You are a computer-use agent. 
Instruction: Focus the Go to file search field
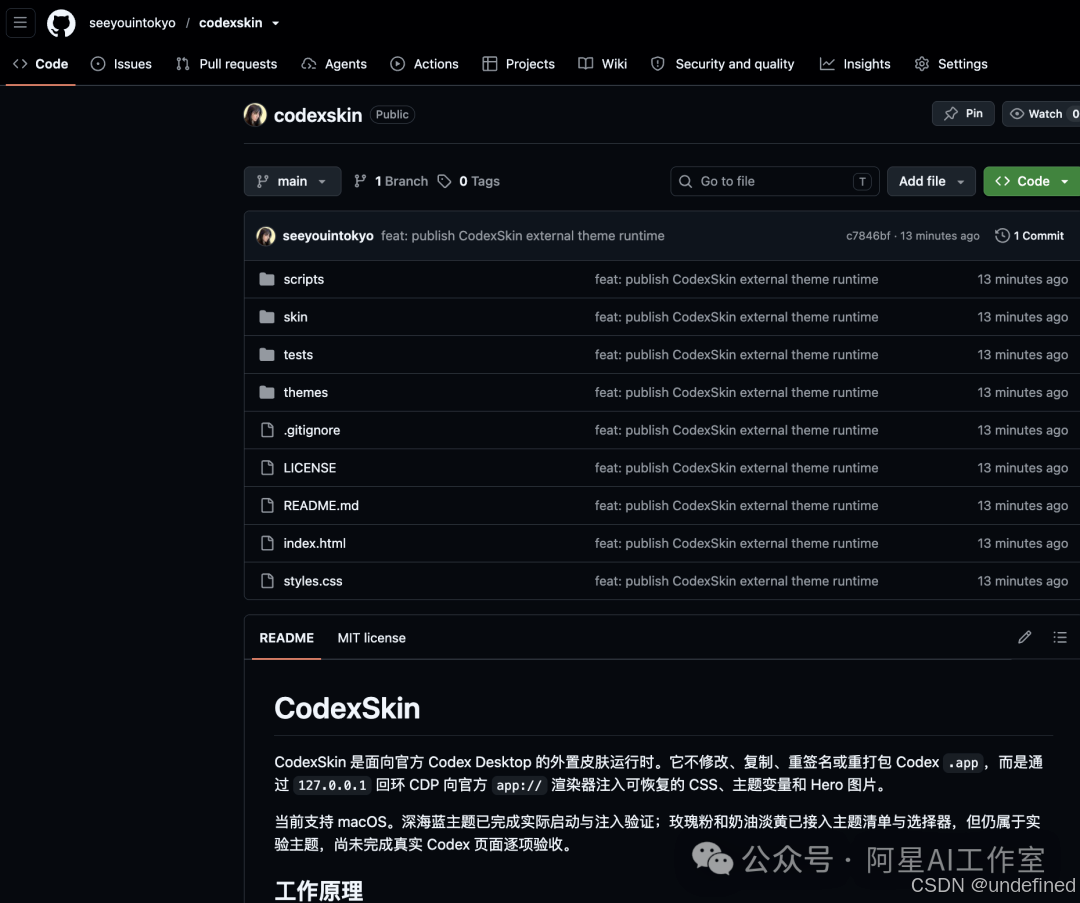click(x=774, y=181)
